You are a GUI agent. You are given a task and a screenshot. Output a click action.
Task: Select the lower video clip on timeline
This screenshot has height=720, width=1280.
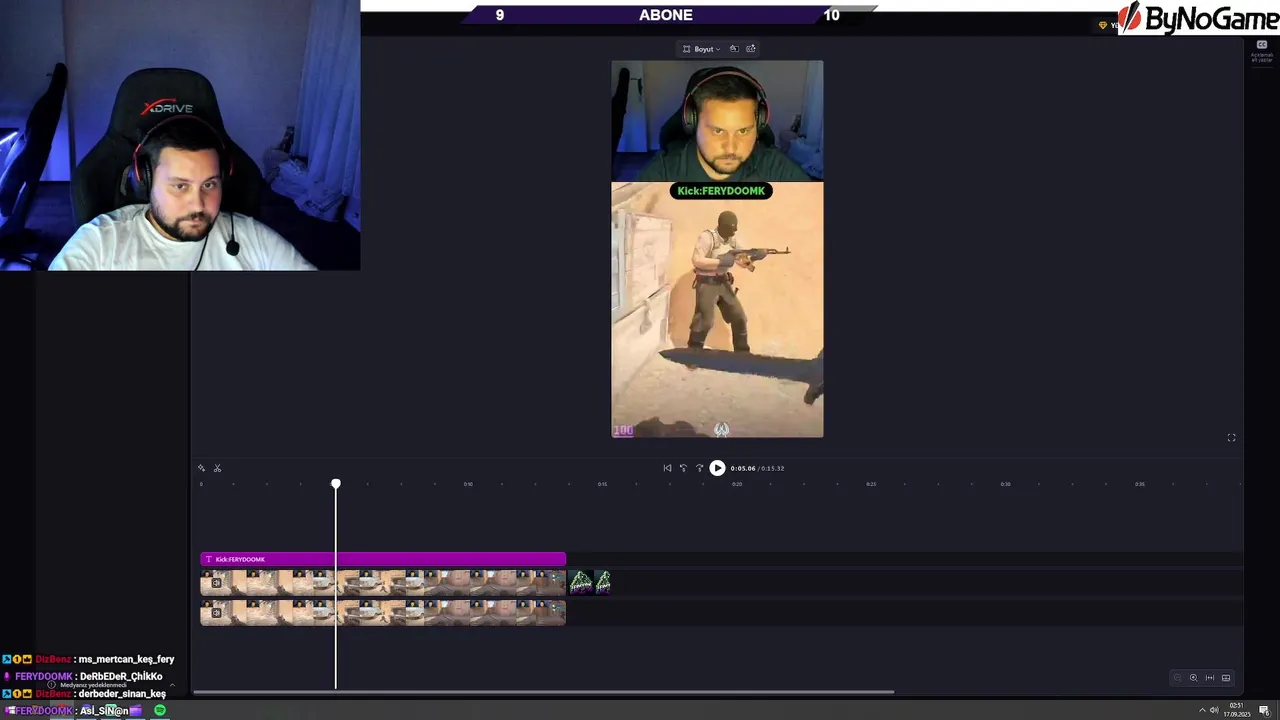pyautogui.click(x=383, y=612)
